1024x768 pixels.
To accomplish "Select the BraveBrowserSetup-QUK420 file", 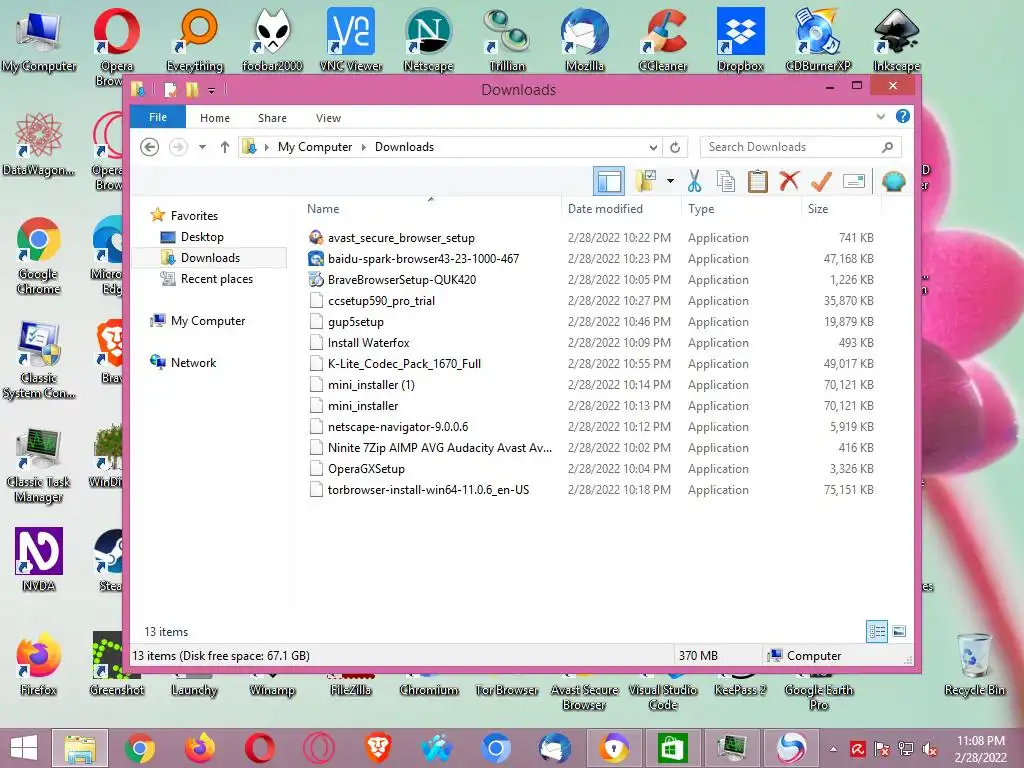I will (402, 280).
